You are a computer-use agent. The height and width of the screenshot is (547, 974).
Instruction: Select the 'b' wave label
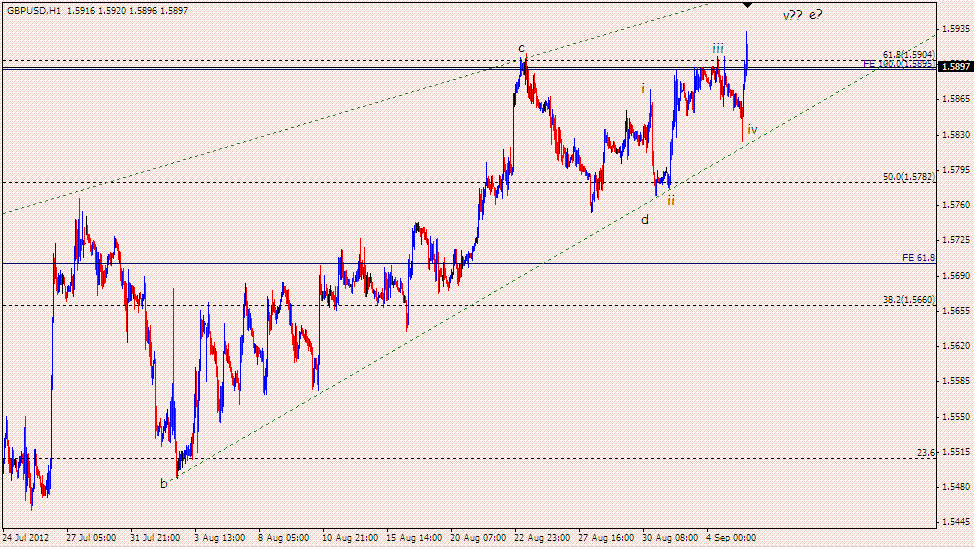coord(163,483)
